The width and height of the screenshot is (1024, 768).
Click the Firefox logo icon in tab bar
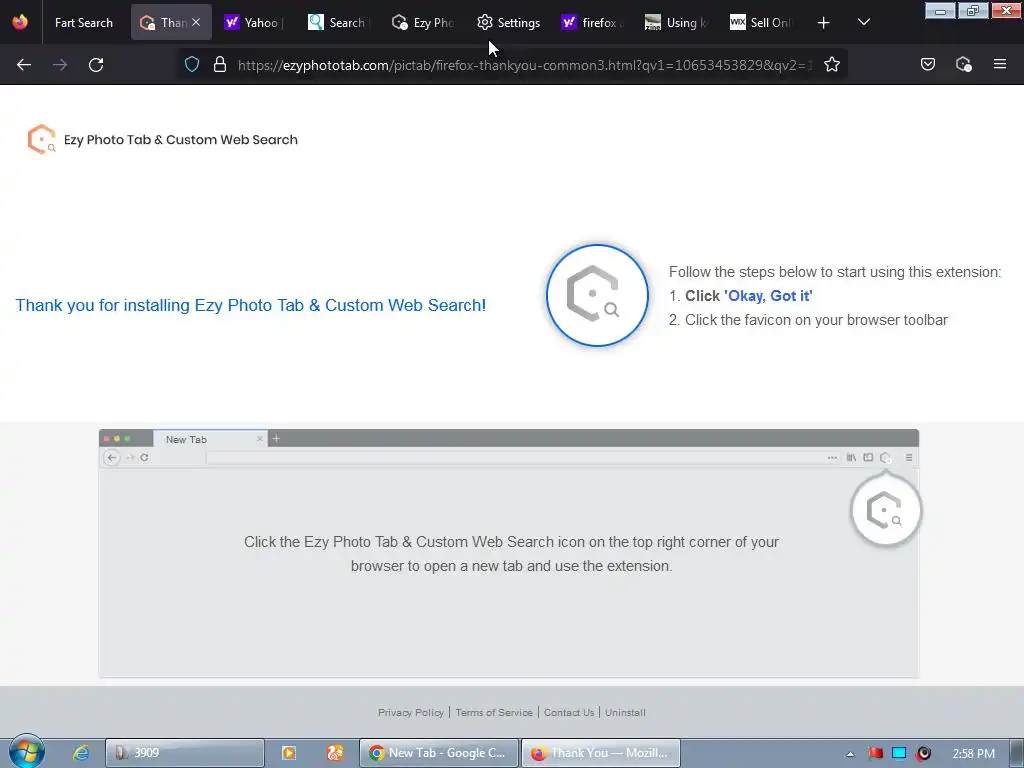[x=20, y=22]
